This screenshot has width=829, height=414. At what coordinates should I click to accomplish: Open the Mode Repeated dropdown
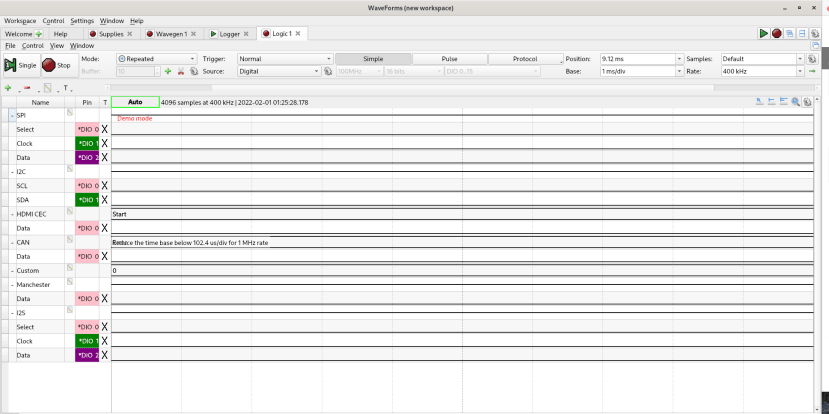pyautogui.click(x=156, y=59)
